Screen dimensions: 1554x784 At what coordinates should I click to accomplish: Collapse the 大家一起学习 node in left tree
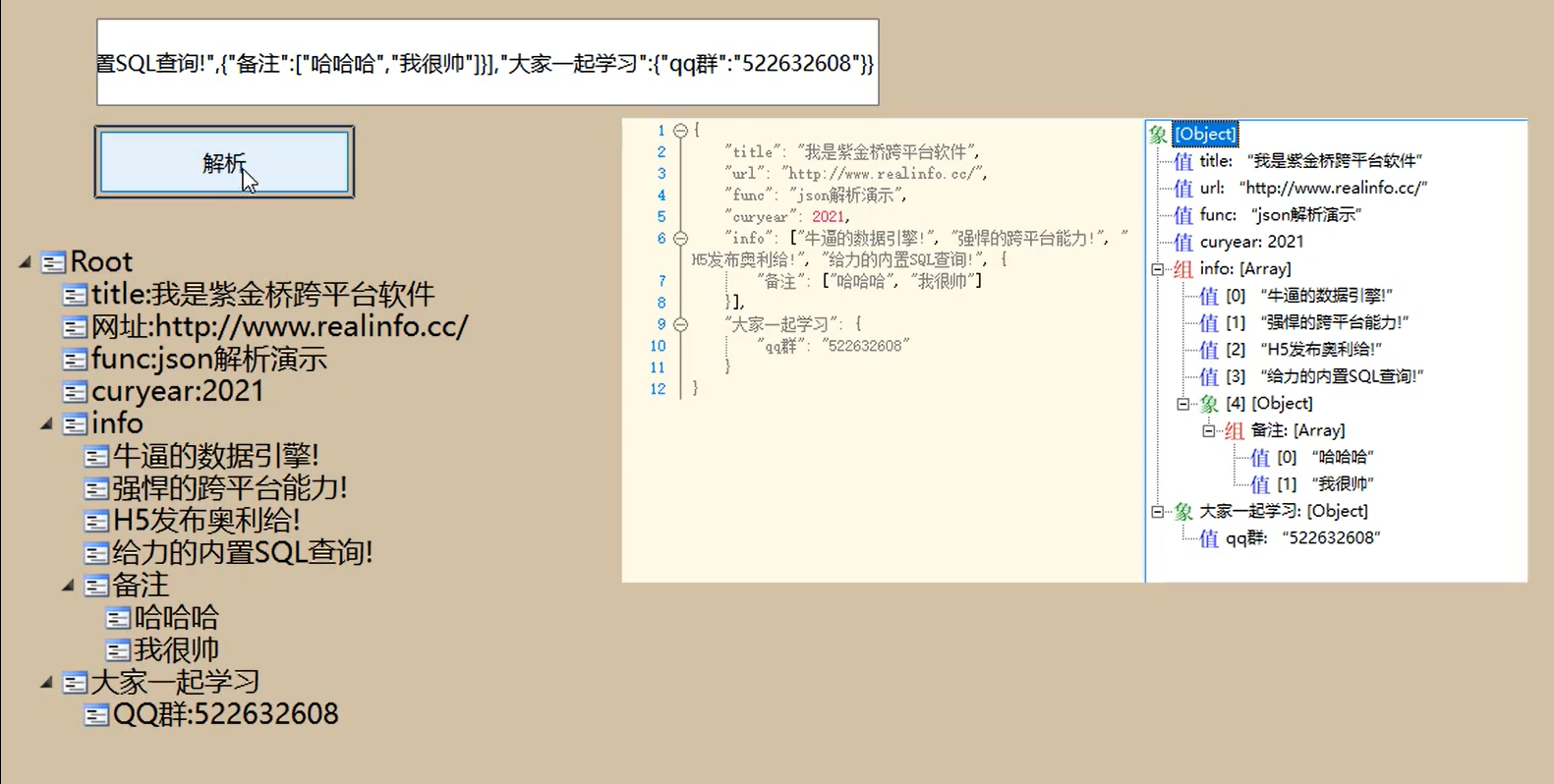point(47,683)
